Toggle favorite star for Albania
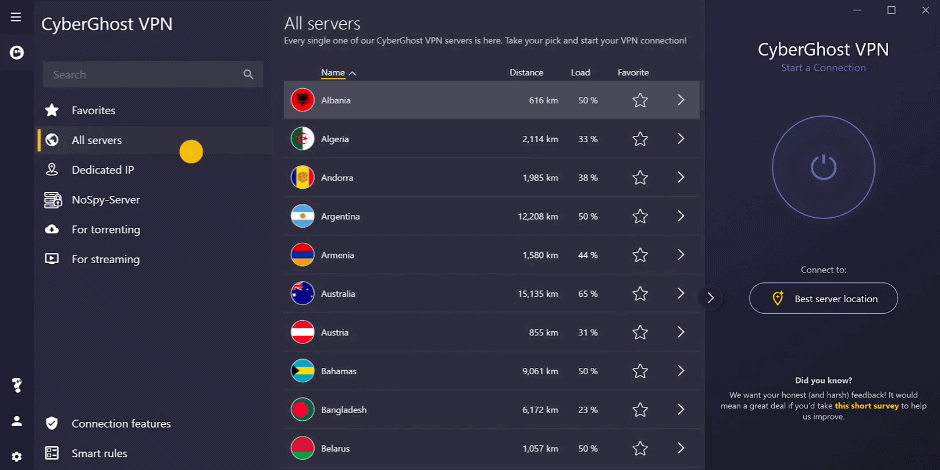940x470 pixels. click(640, 100)
